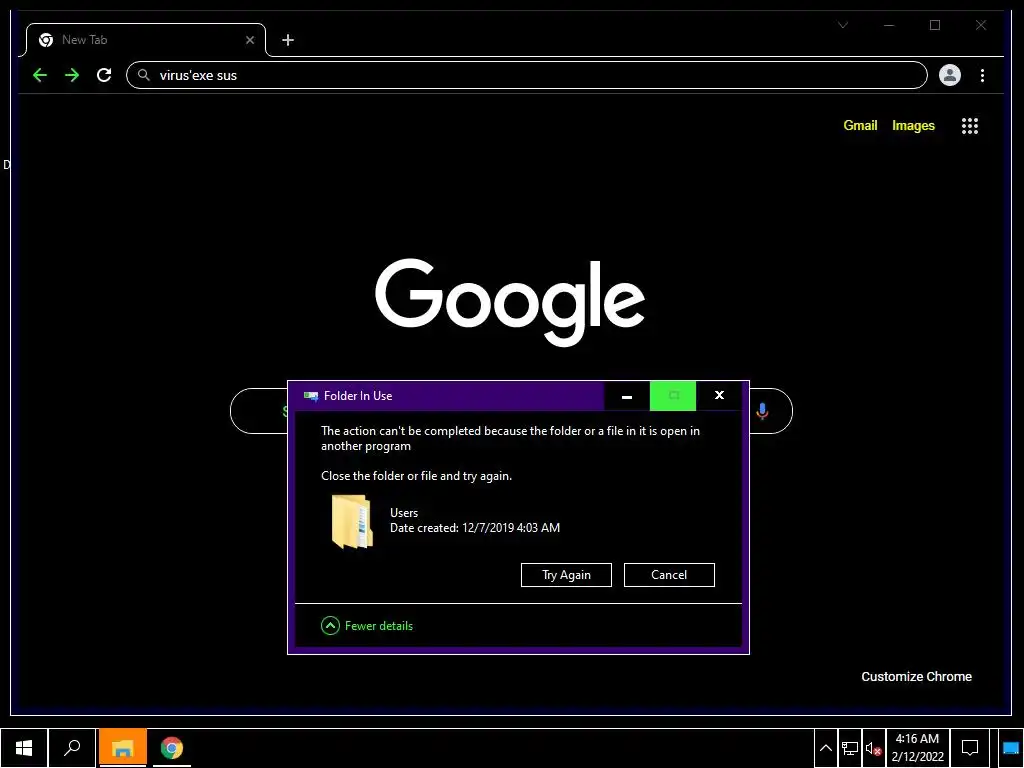Open Windows taskbar search
1024x768 pixels.
72,748
